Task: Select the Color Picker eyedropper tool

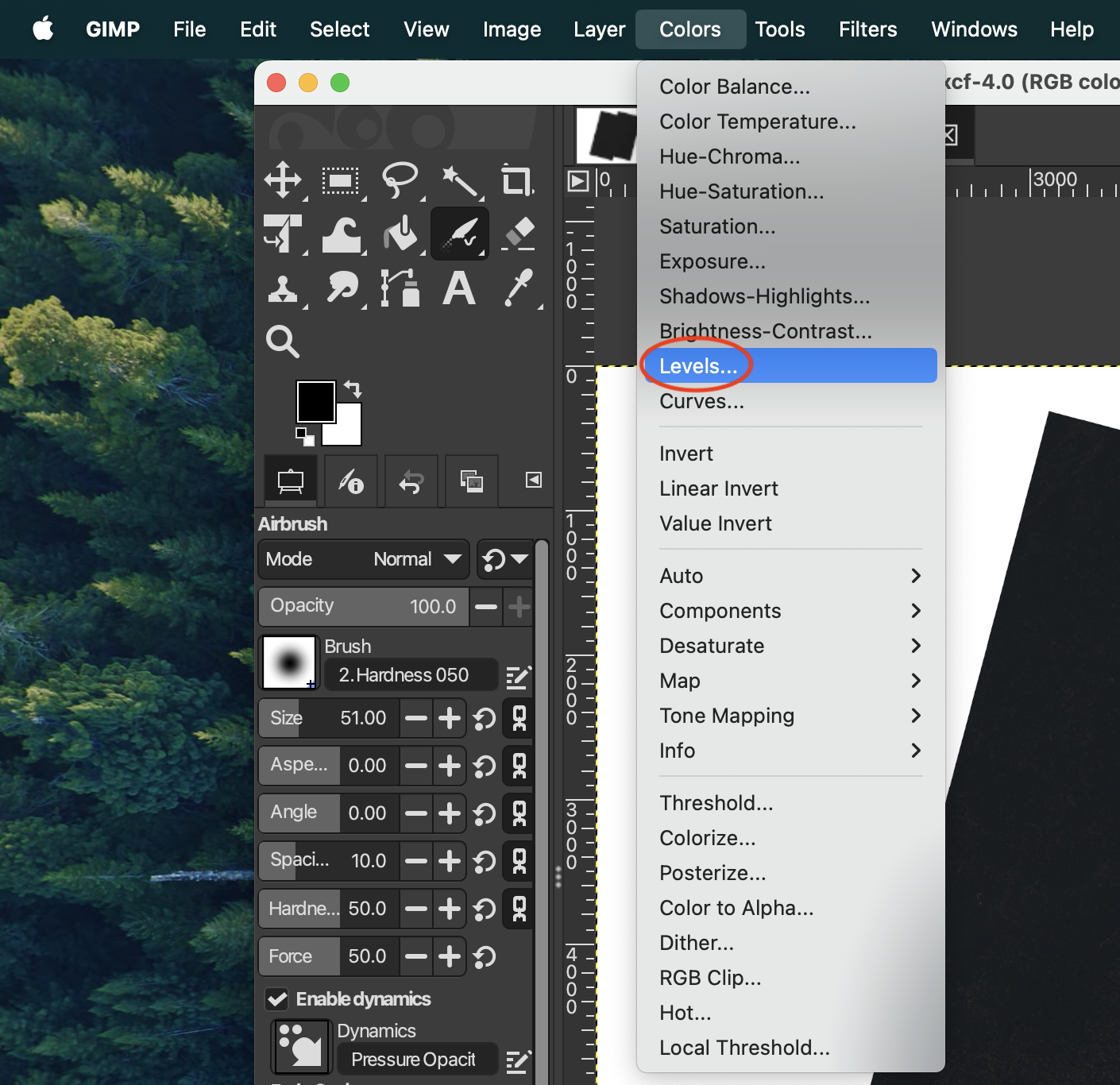Action: pos(519,288)
